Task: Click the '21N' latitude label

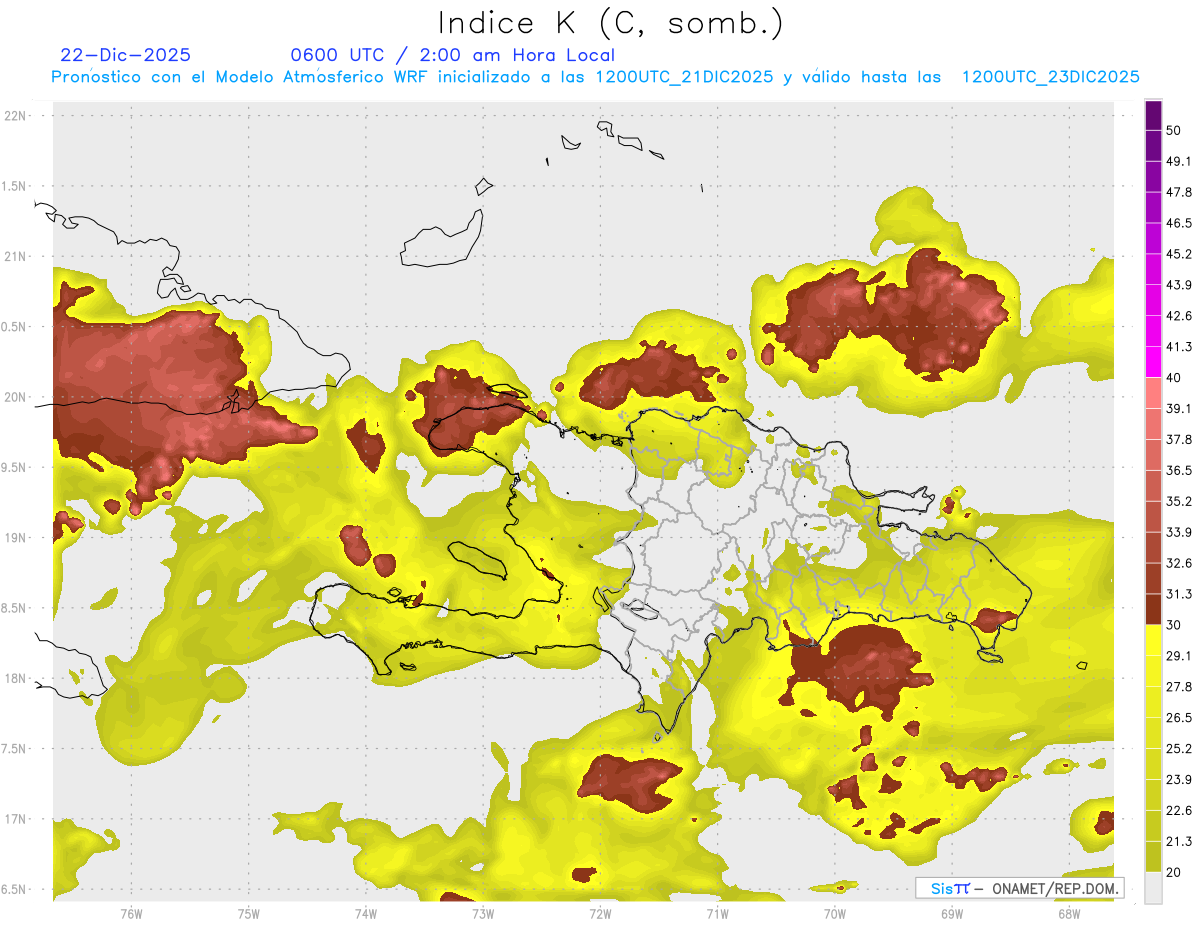Action: [15, 256]
